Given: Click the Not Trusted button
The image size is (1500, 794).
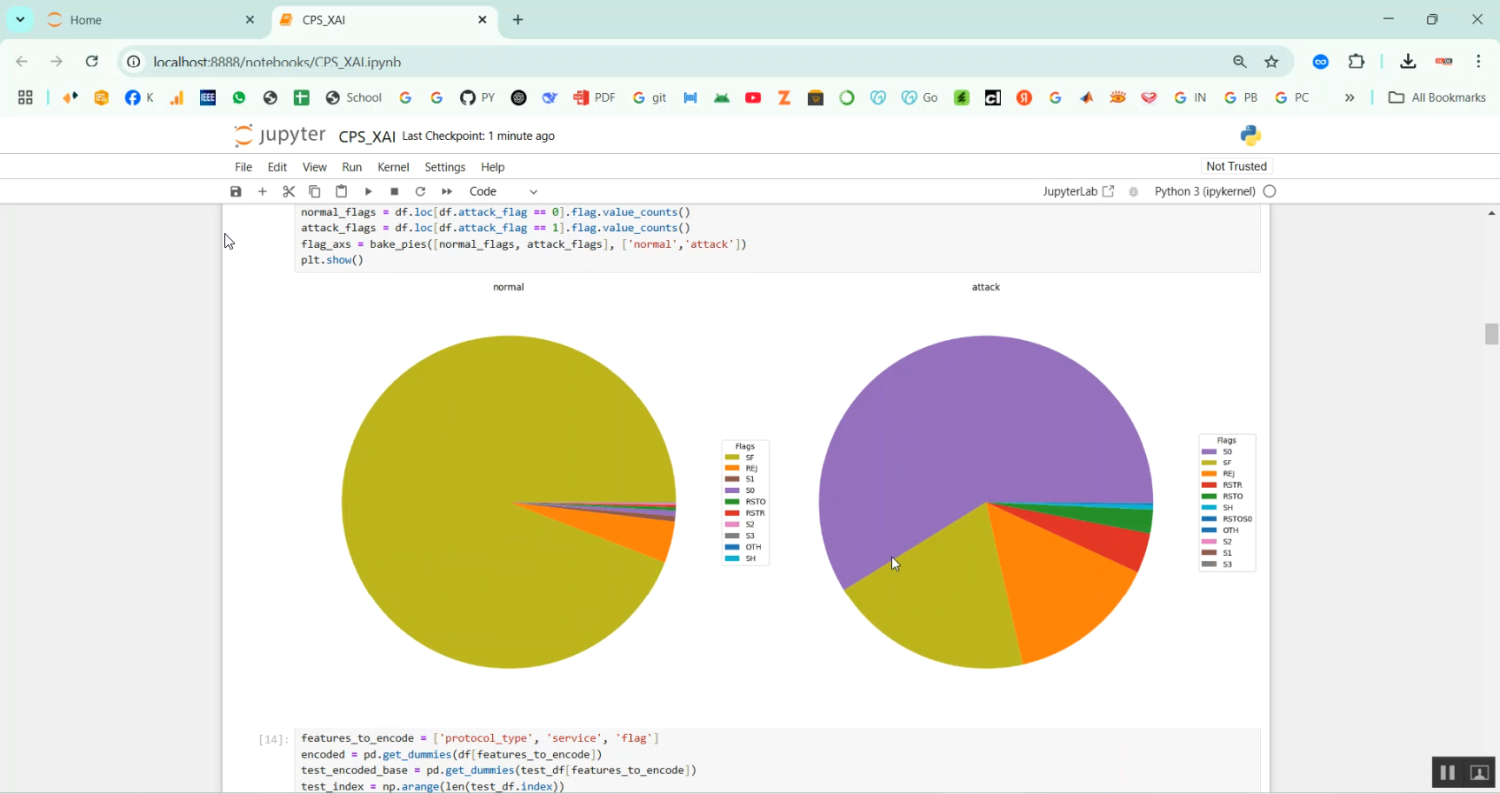Looking at the screenshot, I should click(x=1236, y=166).
